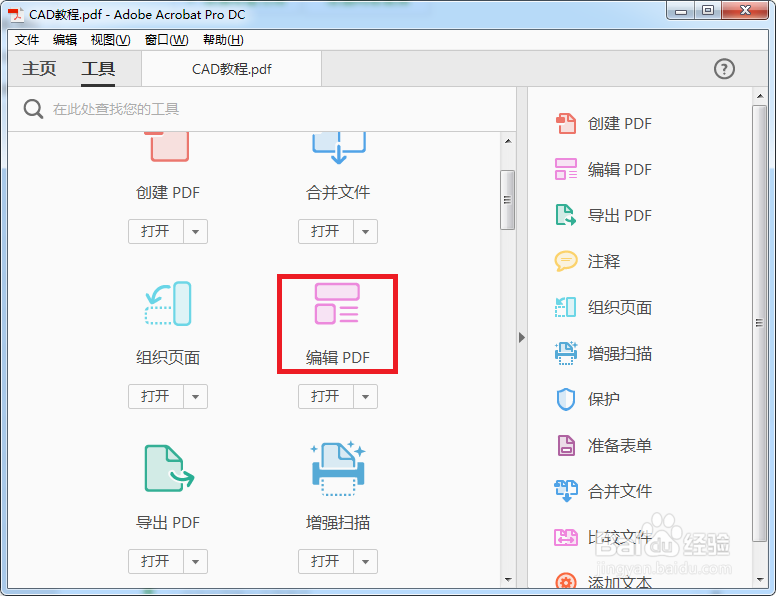The image size is (776, 596).
Task: Click the search magnifier icon
Action: 33,109
